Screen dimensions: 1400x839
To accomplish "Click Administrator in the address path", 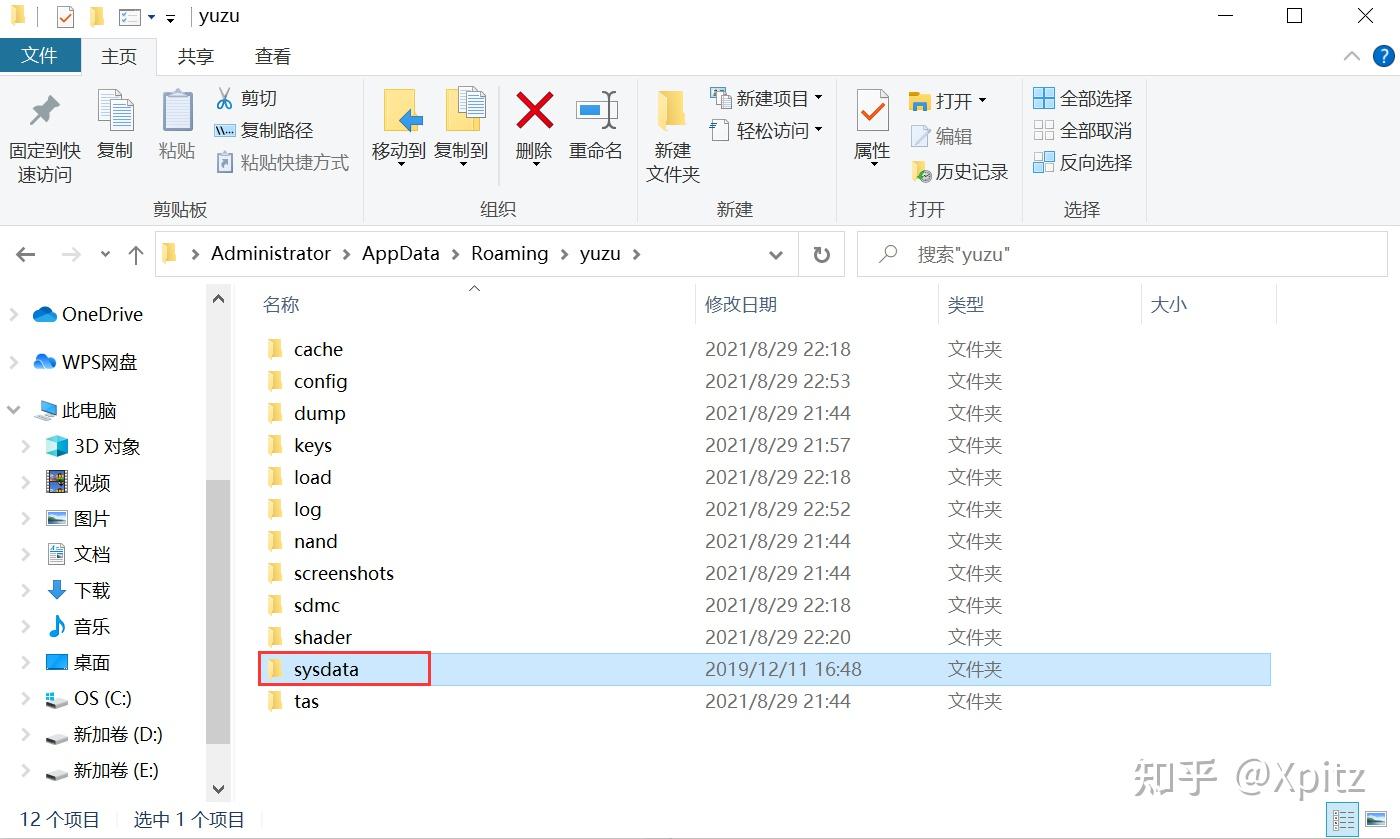I will click(x=270, y=254).
